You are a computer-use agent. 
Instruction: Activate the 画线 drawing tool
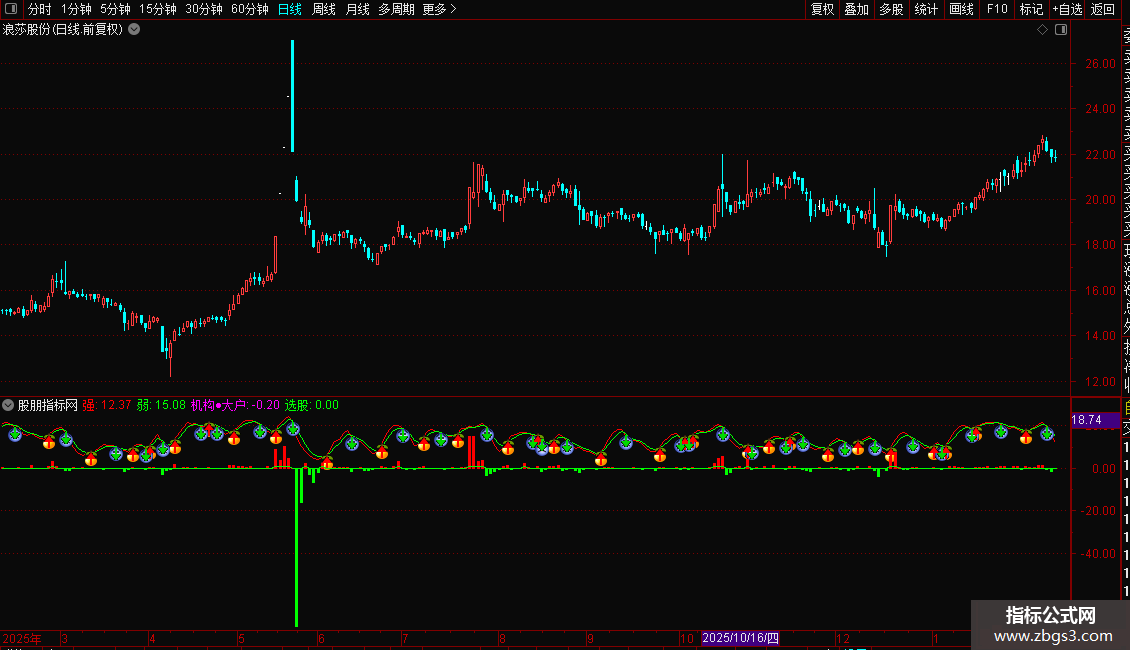(961, 9)
